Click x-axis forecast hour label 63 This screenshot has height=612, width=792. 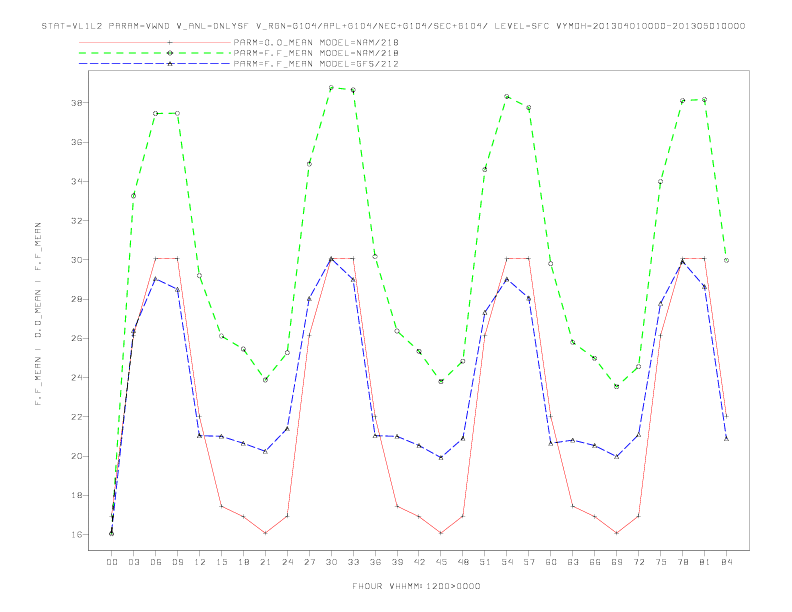click(x=573, y=562)
